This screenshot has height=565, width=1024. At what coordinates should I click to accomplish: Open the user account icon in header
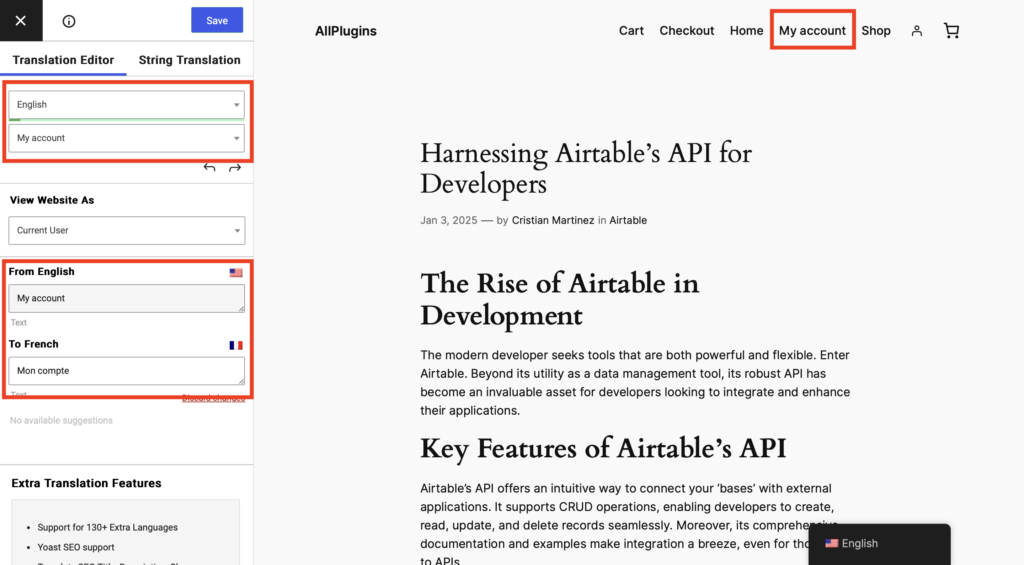[x=917, y=31]
